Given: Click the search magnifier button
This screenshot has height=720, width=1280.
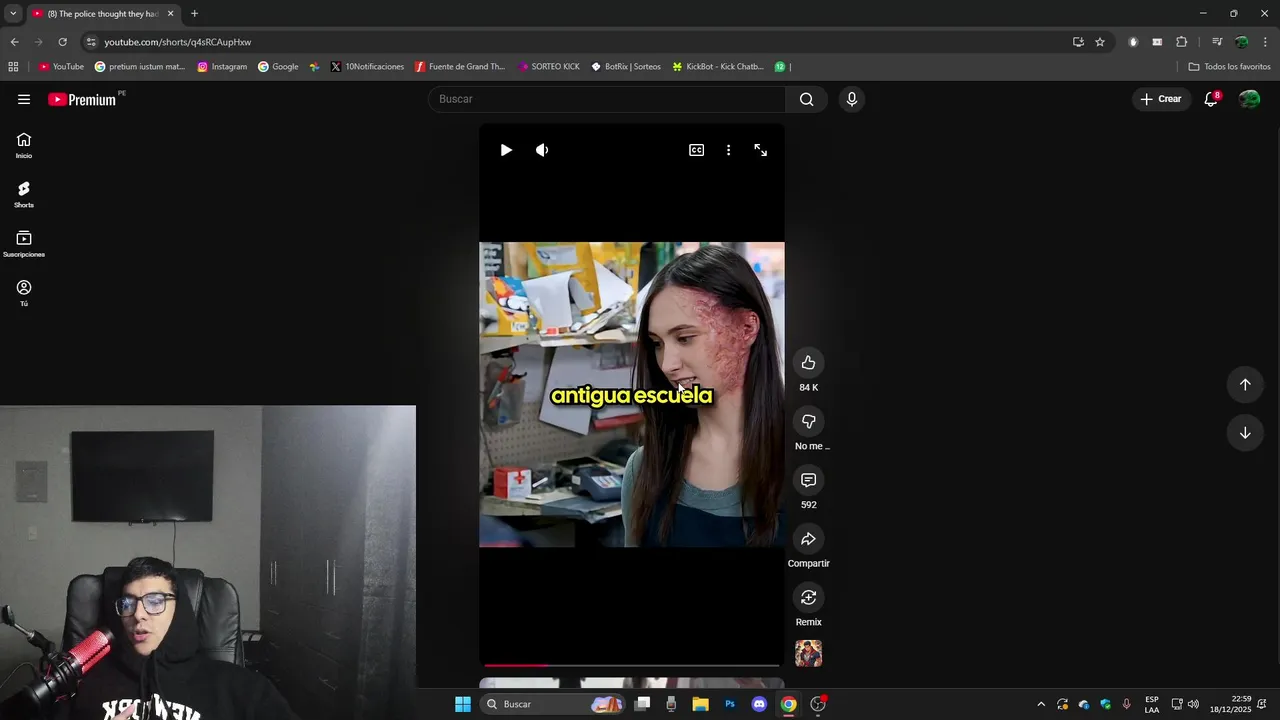Looking at the screenshot, I should 807,99.
